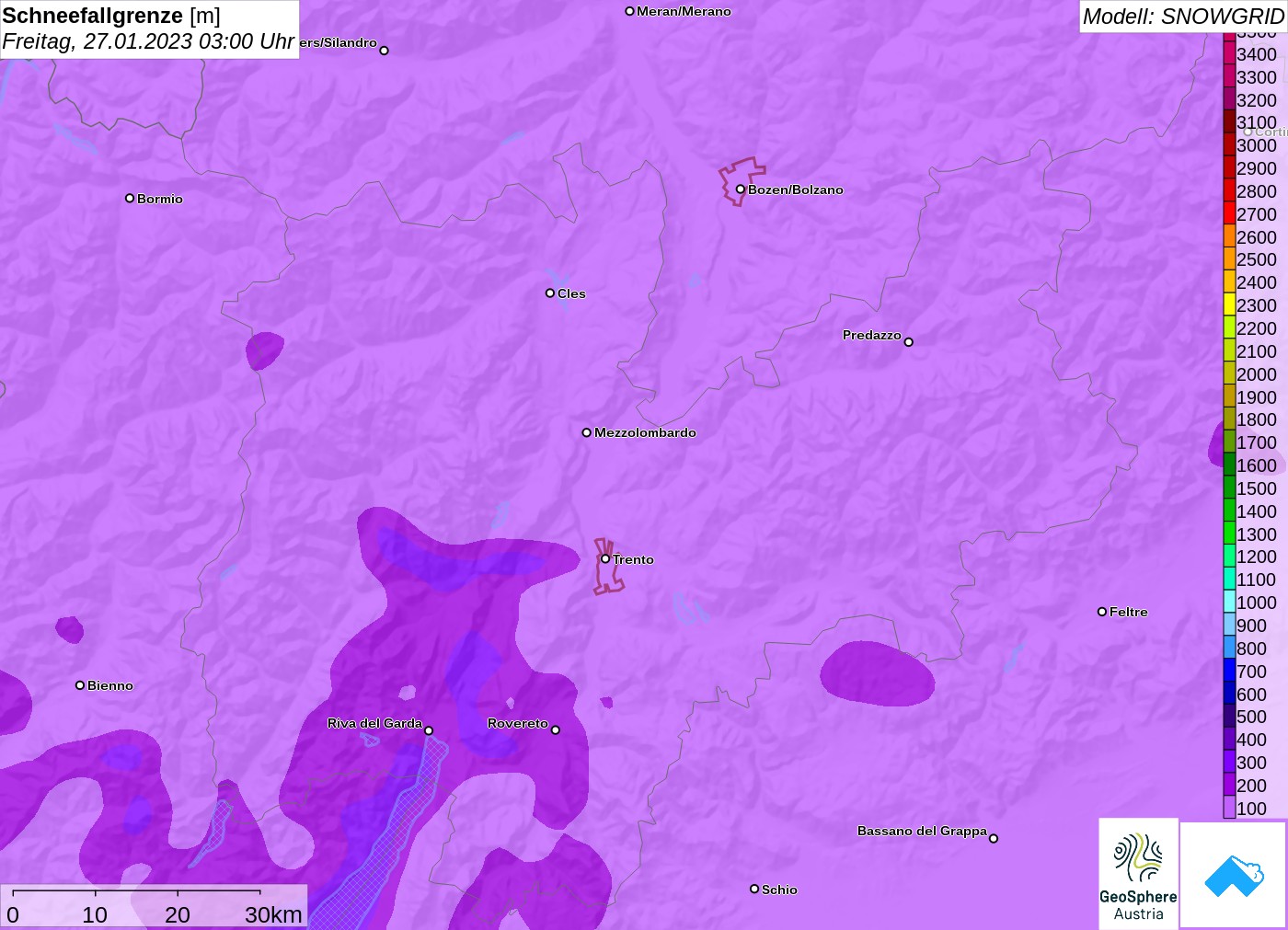Click the Mezzolombardo town marker
Image resolution: width=1288 pixels, height=930 pixels.
586,432
